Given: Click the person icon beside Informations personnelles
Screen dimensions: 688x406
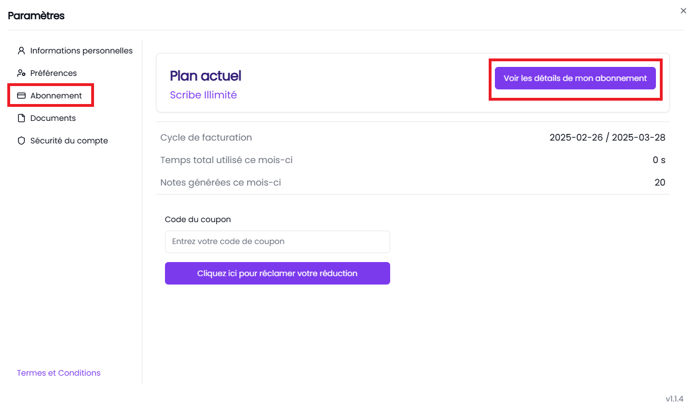Looking at the screenshot, I should [x=21, y=51].
